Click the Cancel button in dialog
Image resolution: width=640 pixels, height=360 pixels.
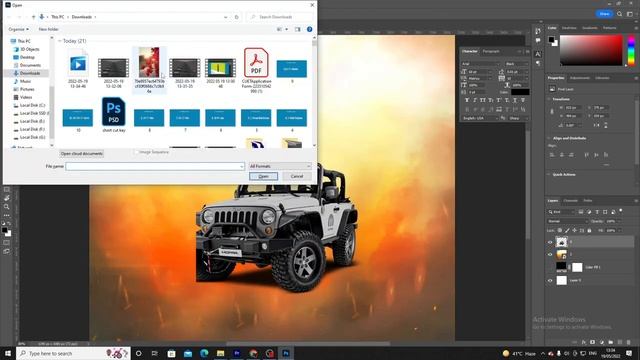tap(297, 176)
